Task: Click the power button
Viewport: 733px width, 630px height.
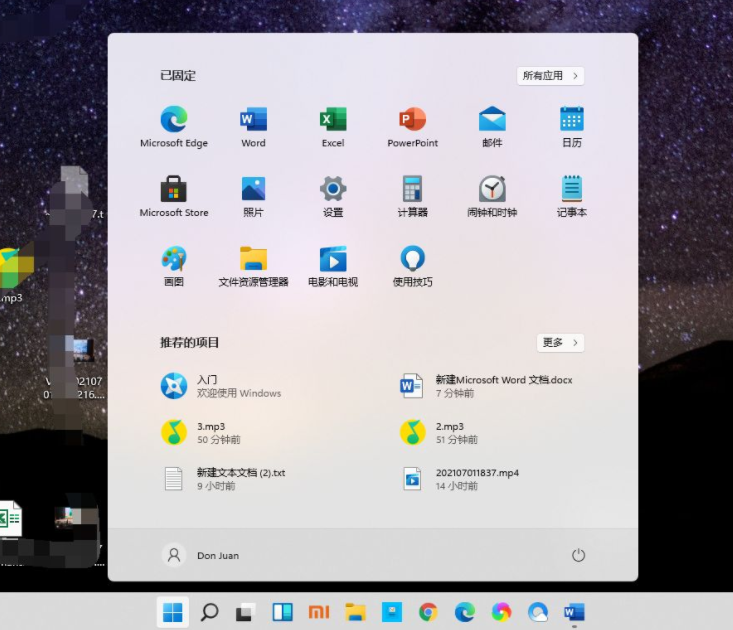Action: tap(578, 555)
